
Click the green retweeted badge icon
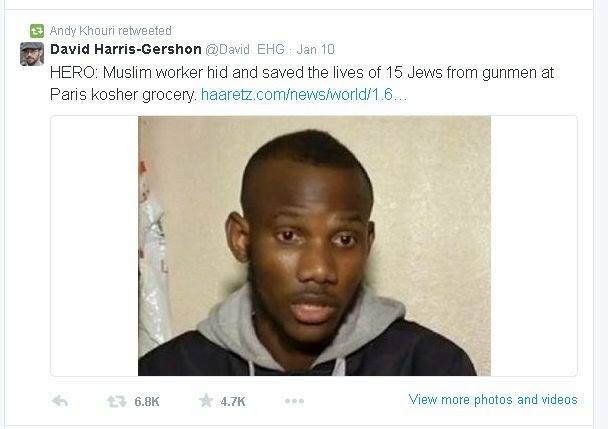click(37, 31)
